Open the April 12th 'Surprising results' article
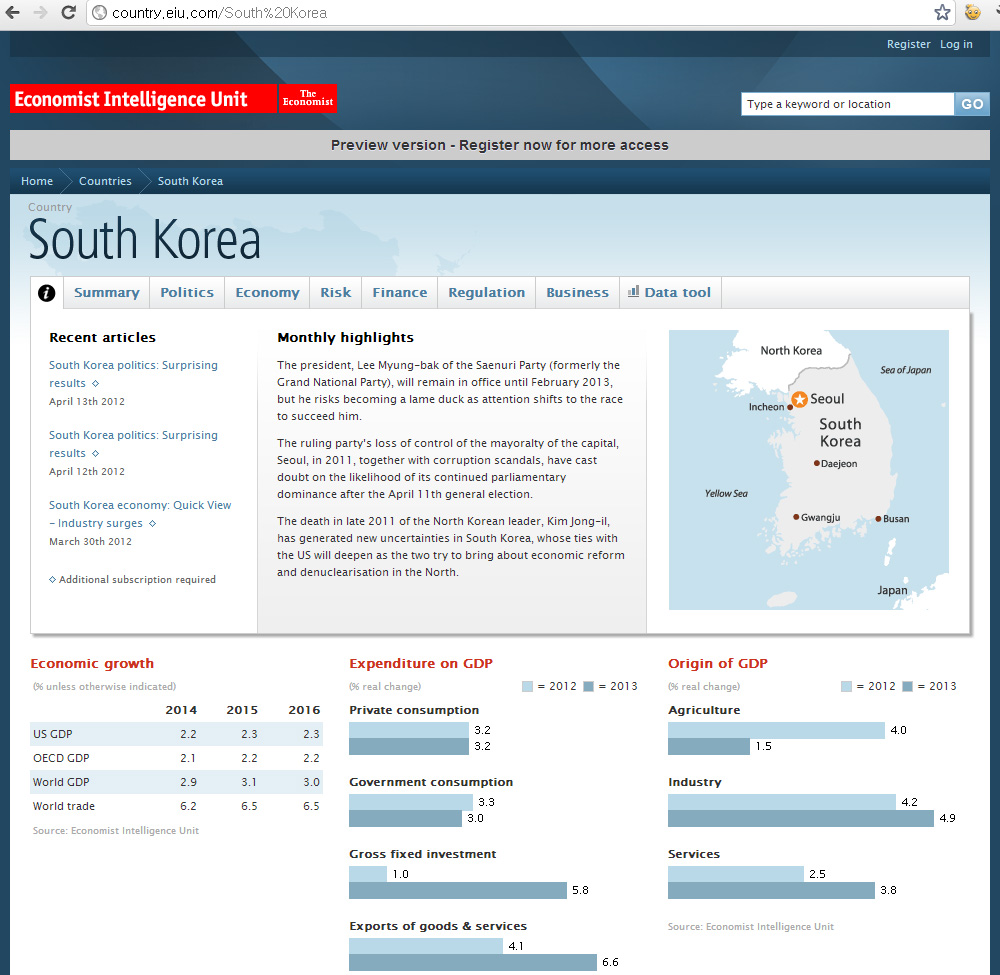This screenshot has width=1000, height=975. [133, 444]
